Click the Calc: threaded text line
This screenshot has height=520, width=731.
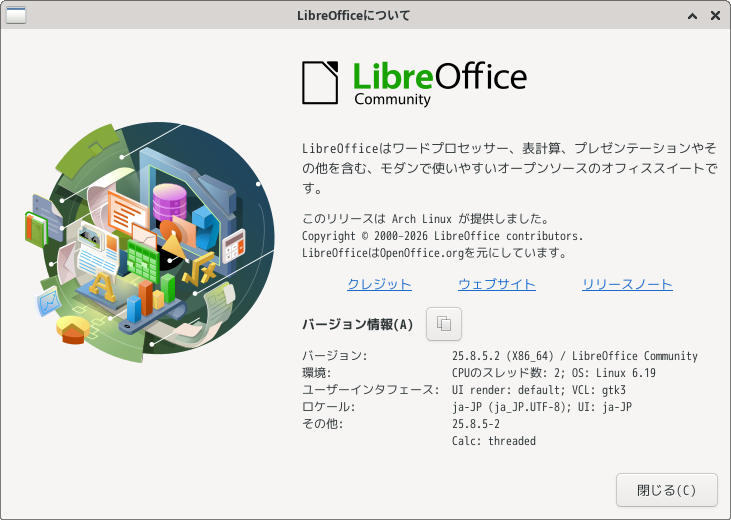494,441
